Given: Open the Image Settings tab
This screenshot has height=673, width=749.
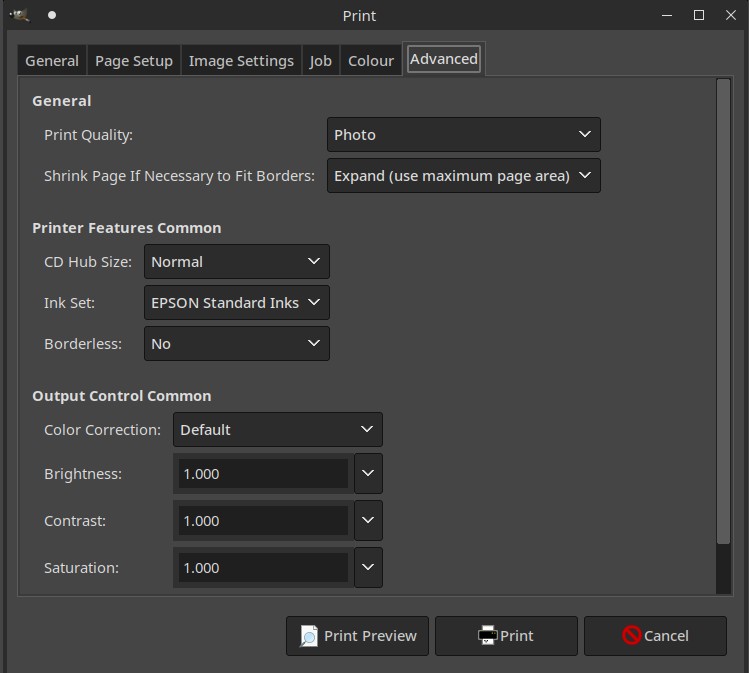Looking at the screenshot, I should [x=241, y=61].
